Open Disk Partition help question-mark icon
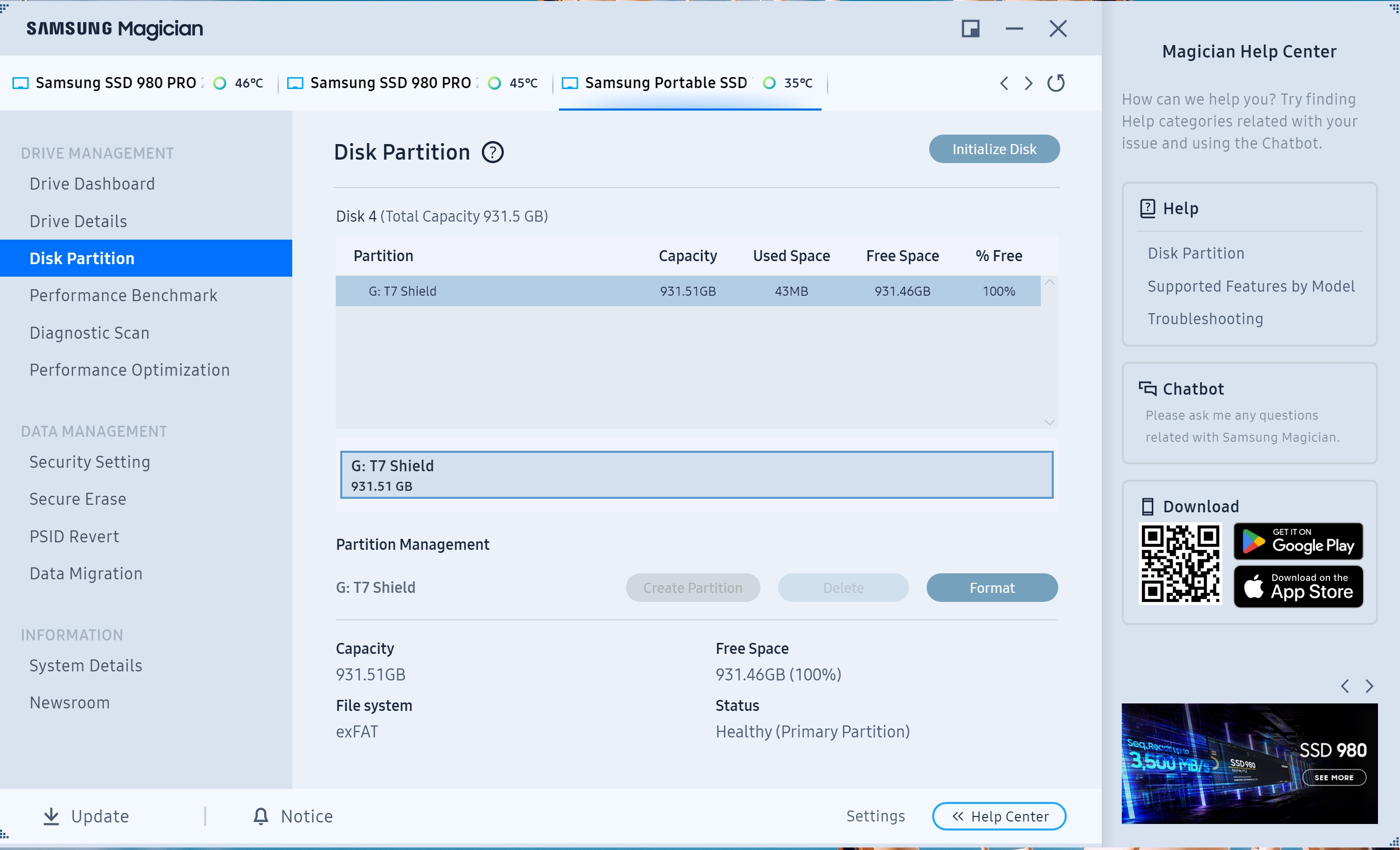 click(x=493, y=152)
